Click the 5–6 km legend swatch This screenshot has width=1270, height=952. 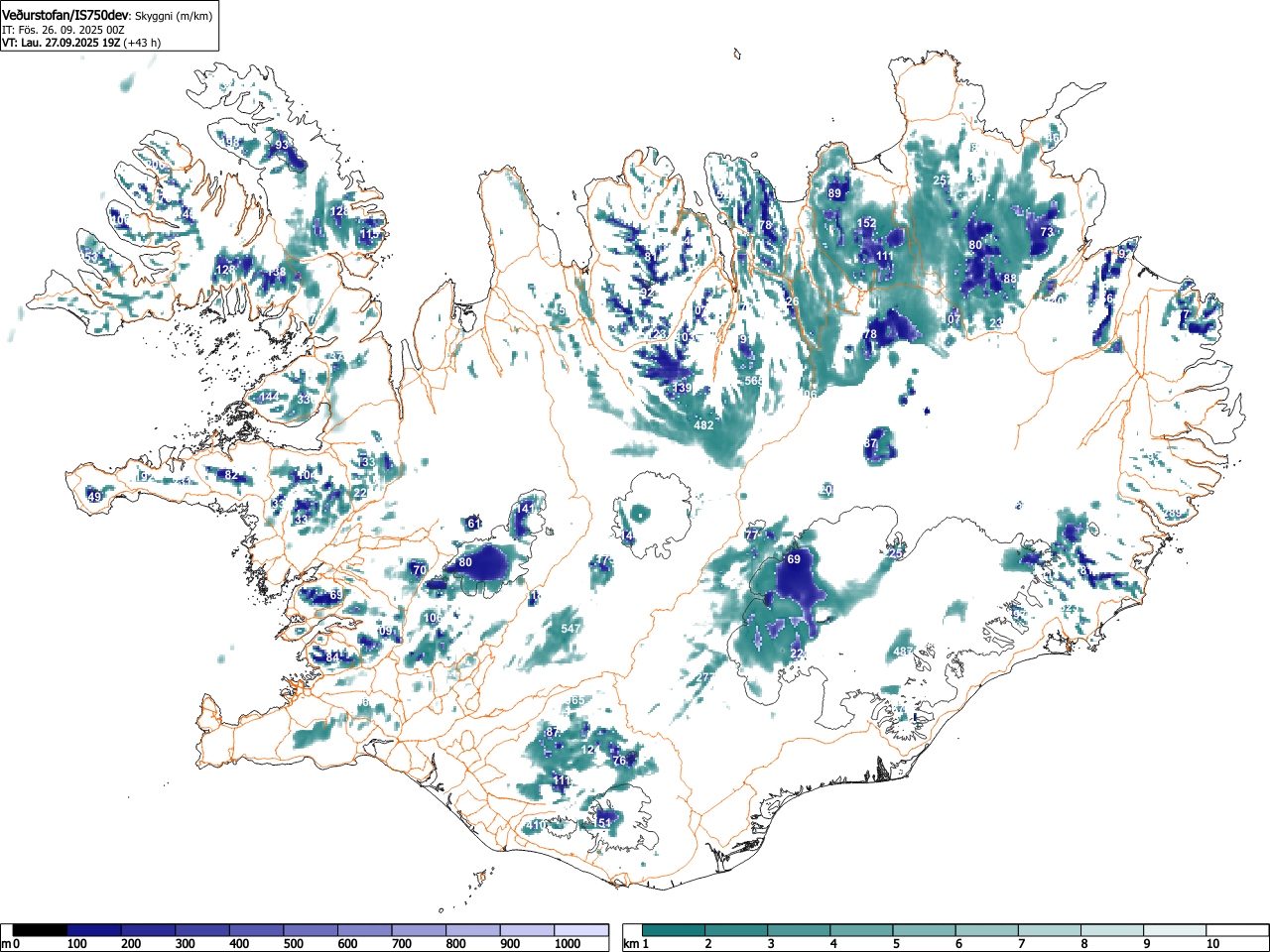(926, 930)
